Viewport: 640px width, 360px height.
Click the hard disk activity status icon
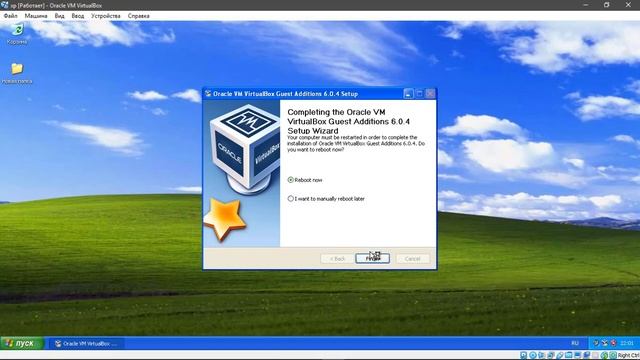[523, 355]
